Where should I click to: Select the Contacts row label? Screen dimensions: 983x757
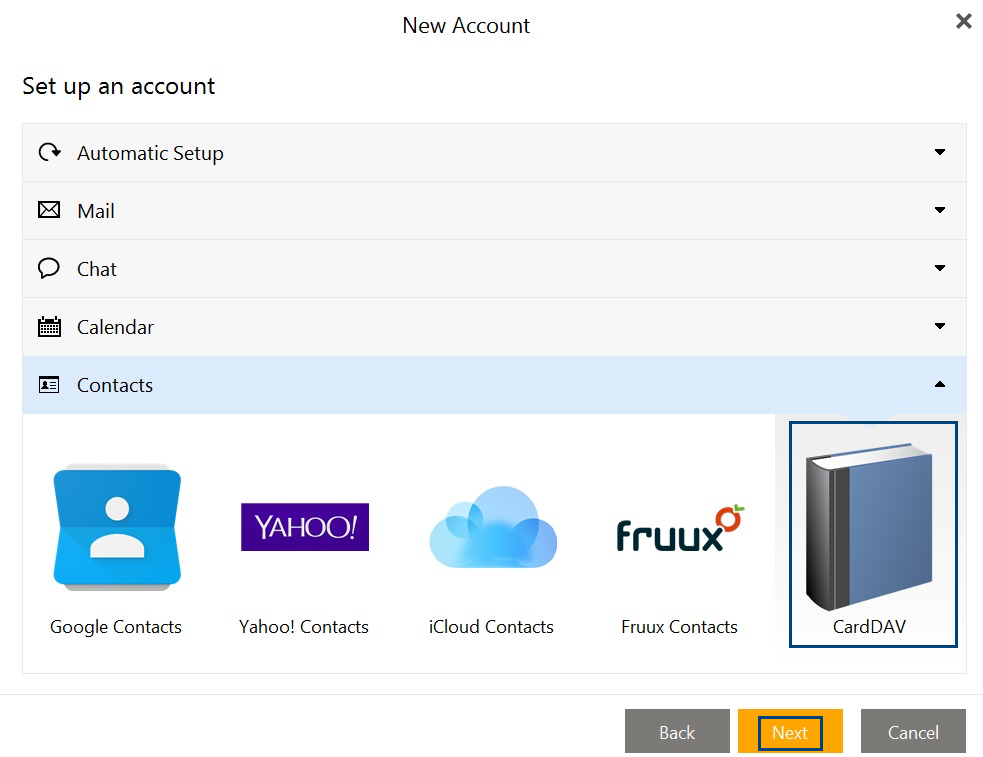pyautogui.click(x=115, y=385)
